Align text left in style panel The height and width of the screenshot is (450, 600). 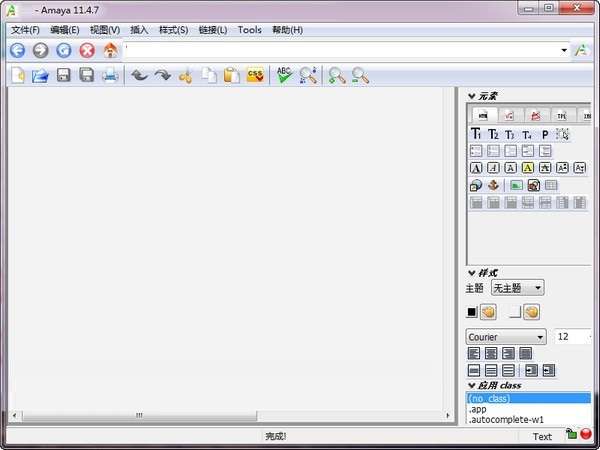[x=474, y=353]
